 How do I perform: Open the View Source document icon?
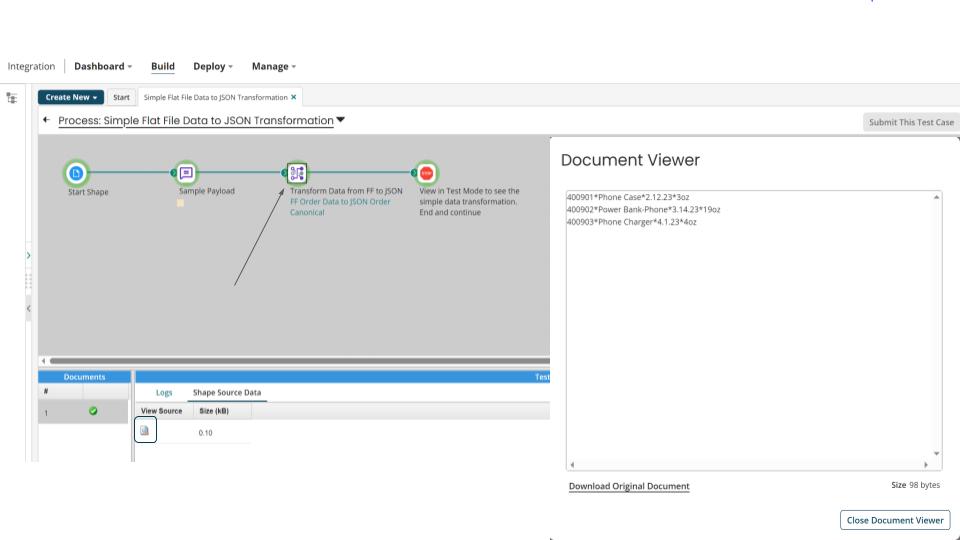(145, 431)
